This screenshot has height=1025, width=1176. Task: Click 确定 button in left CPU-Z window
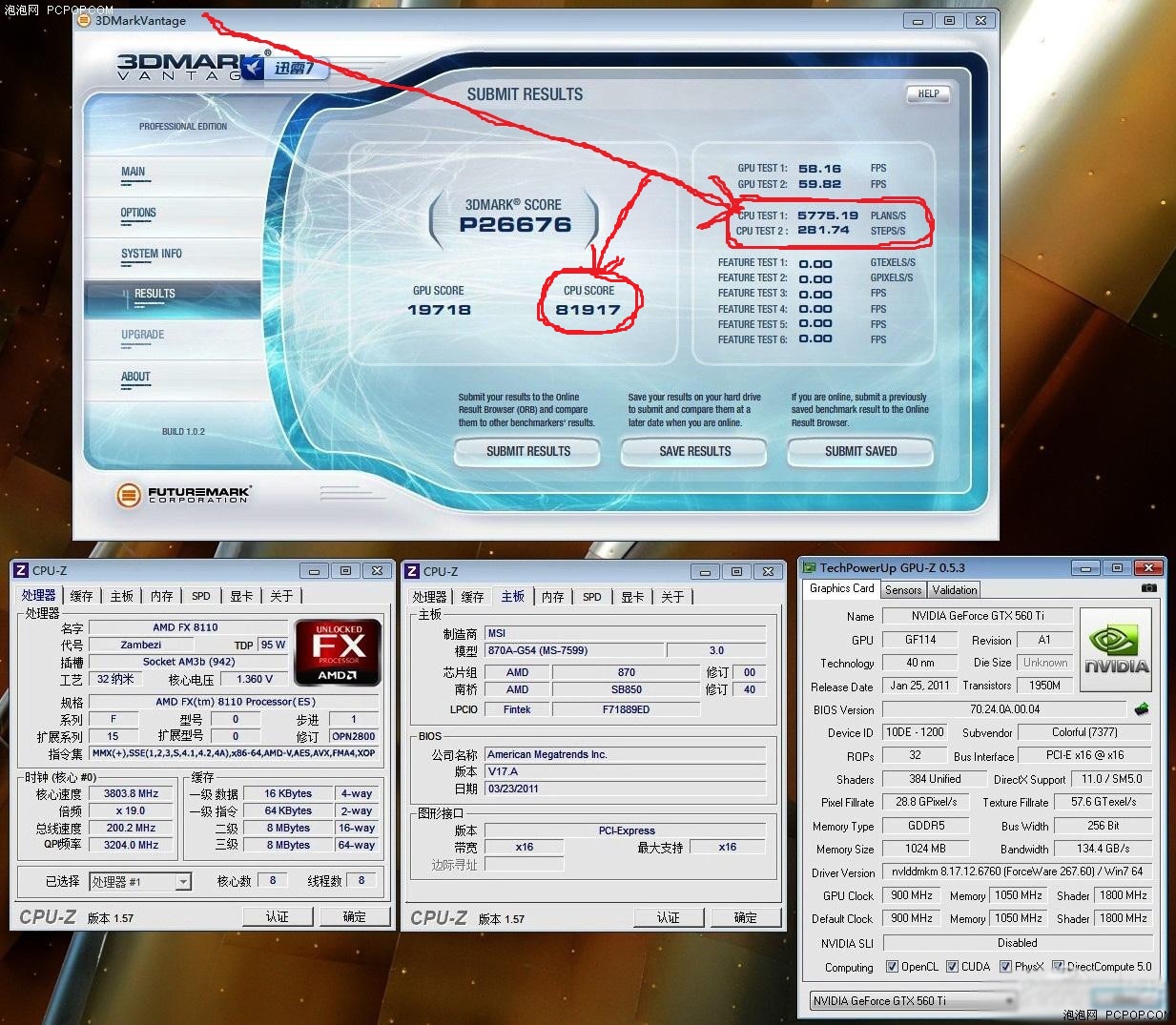354,916
